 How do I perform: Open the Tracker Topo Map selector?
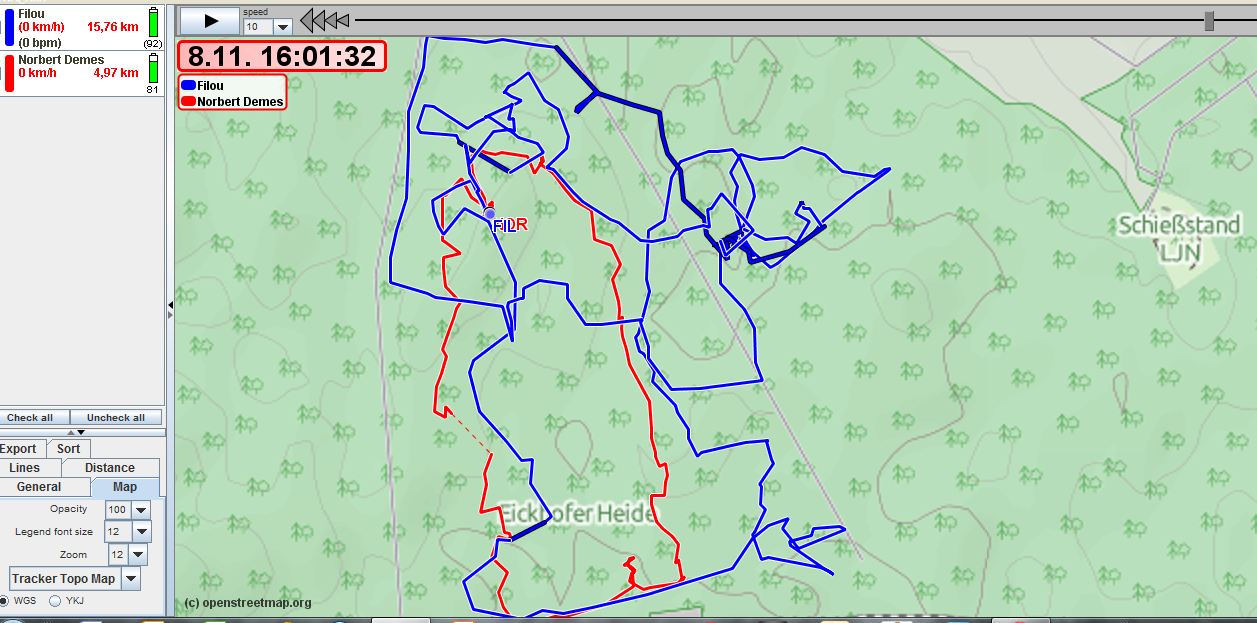tap(130, 578)
